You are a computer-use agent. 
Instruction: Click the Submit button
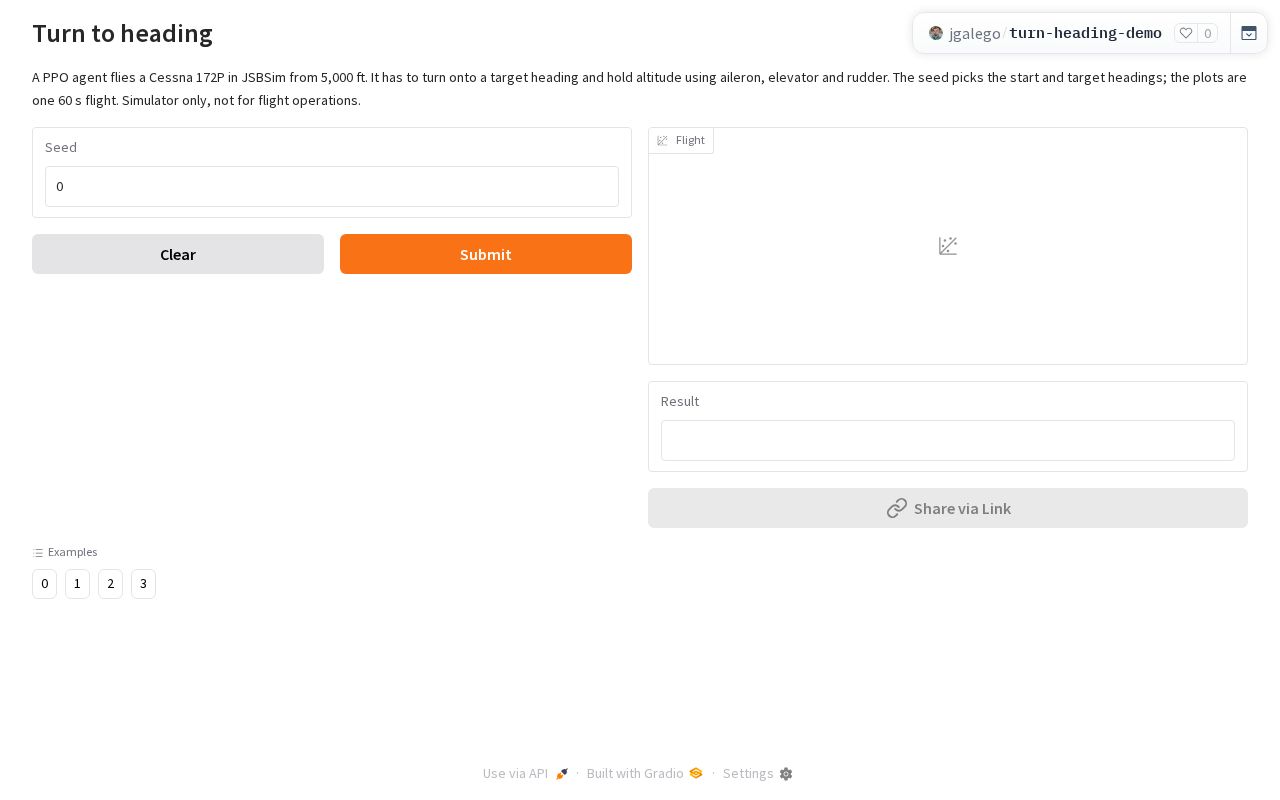click(x=486, y=254)
